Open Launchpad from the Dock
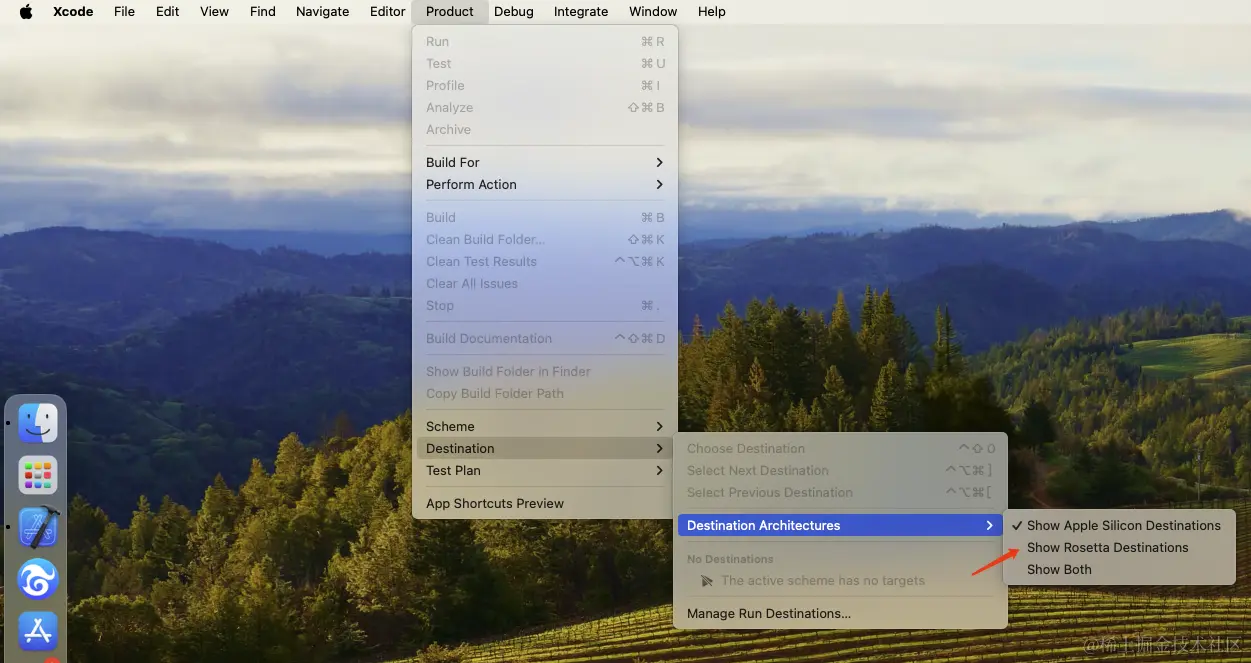 coord(37,475)
